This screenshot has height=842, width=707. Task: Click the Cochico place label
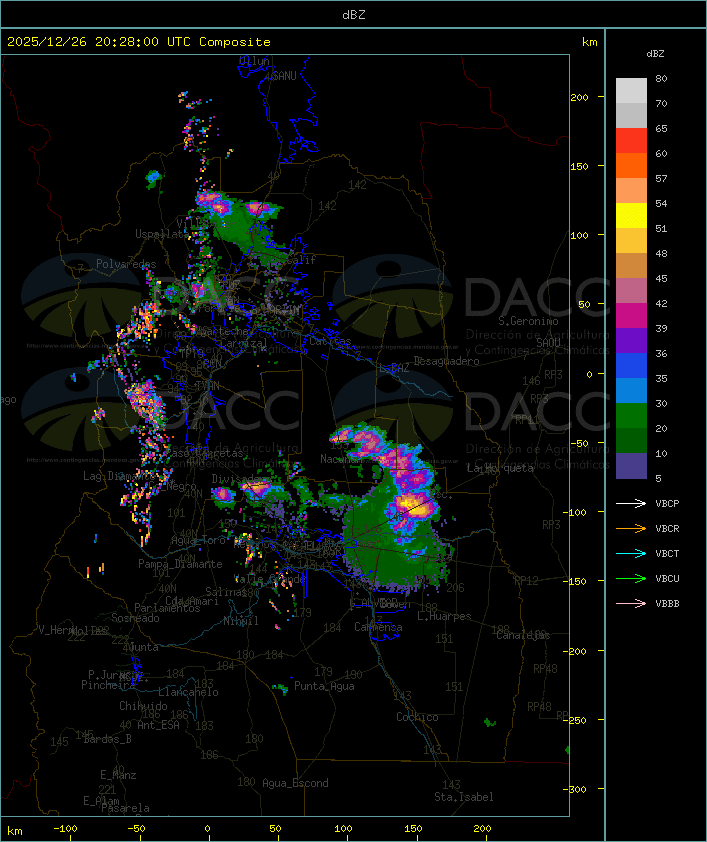417,717
